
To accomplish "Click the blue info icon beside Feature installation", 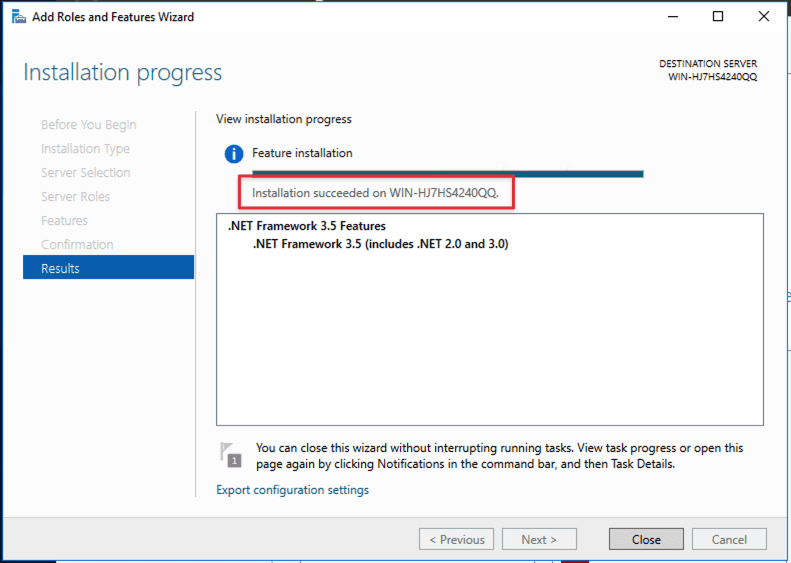I will [234, 154].
